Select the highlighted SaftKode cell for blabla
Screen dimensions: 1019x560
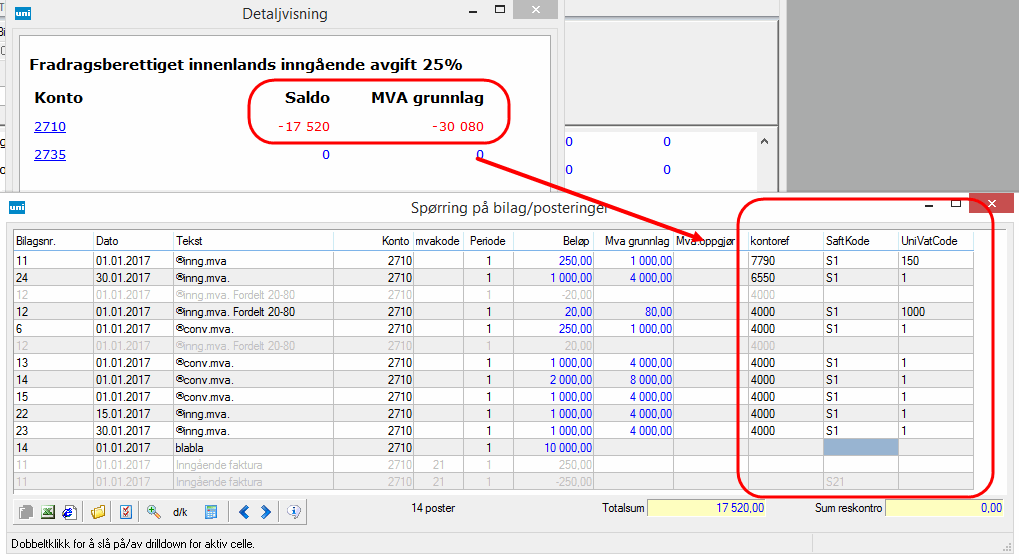click(859, 448)
